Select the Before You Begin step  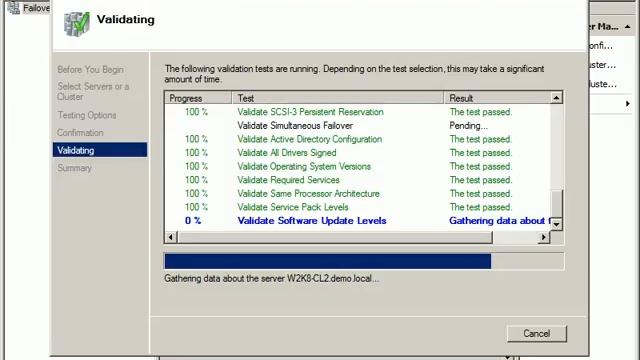[x=90, y=69]
